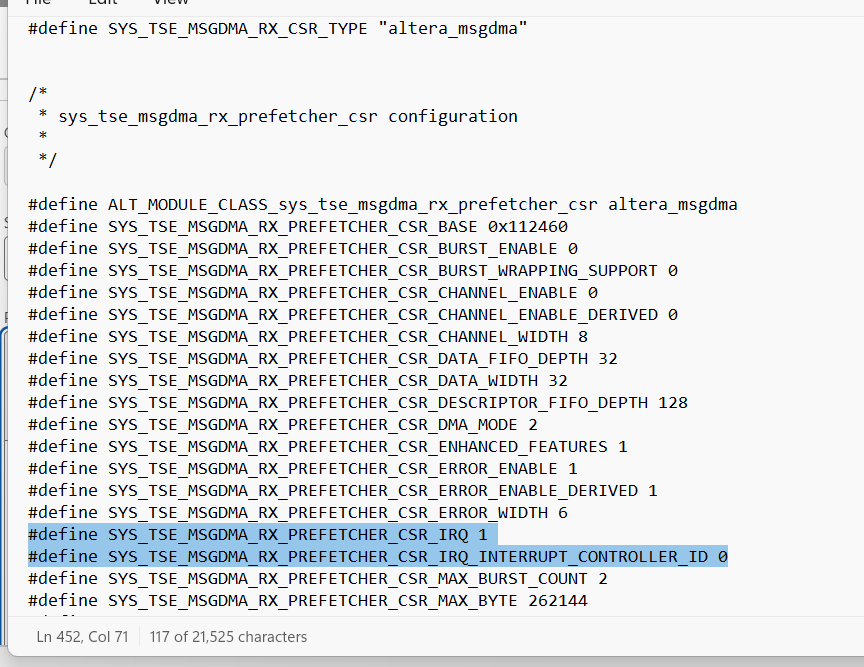The width and height of the screenshot is (864, 667).
Task: Click the CSR_BASE 0x112460 line
Action: [x=297, y=227]
